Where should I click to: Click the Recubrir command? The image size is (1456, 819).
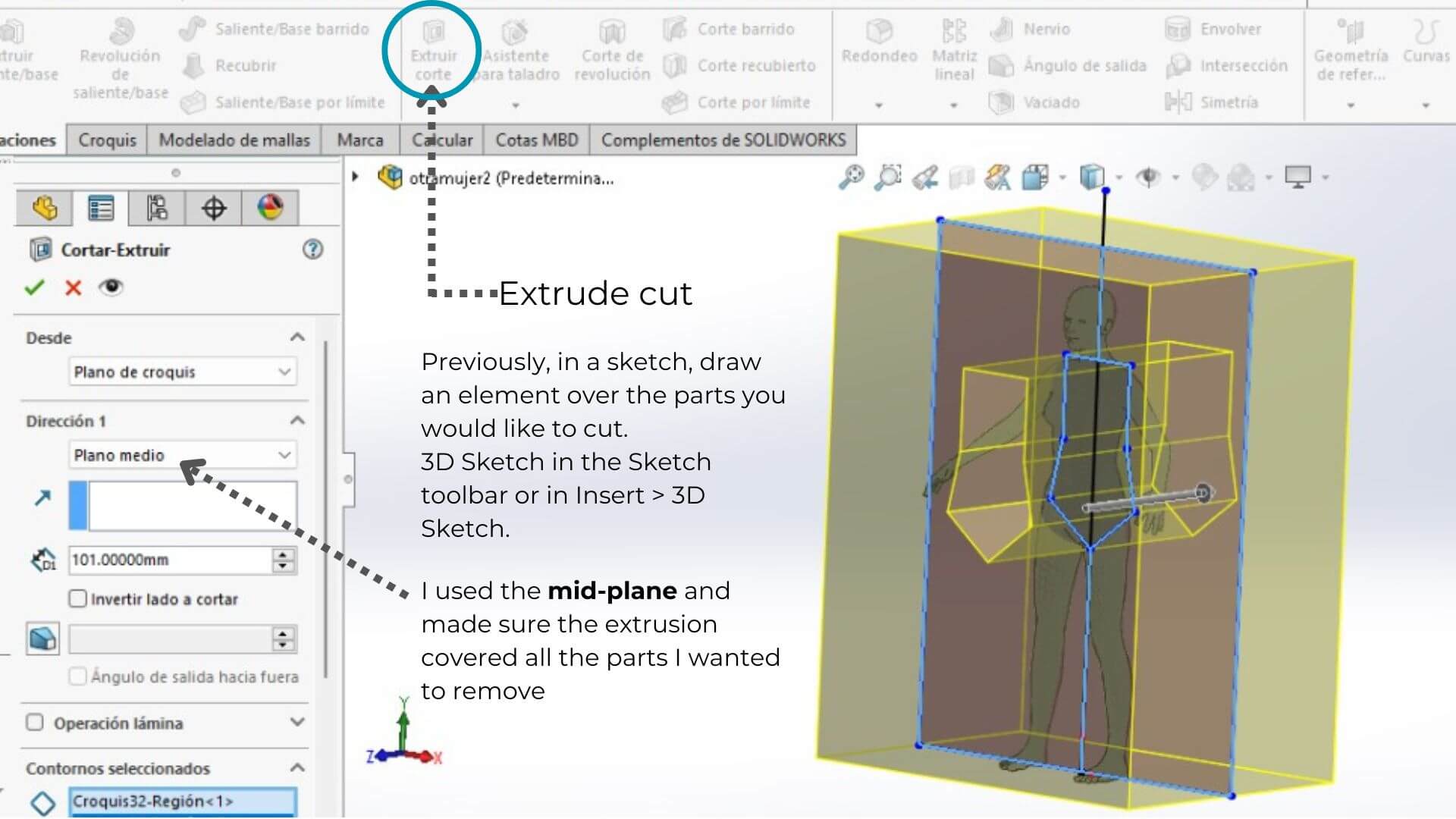(229, 65)
